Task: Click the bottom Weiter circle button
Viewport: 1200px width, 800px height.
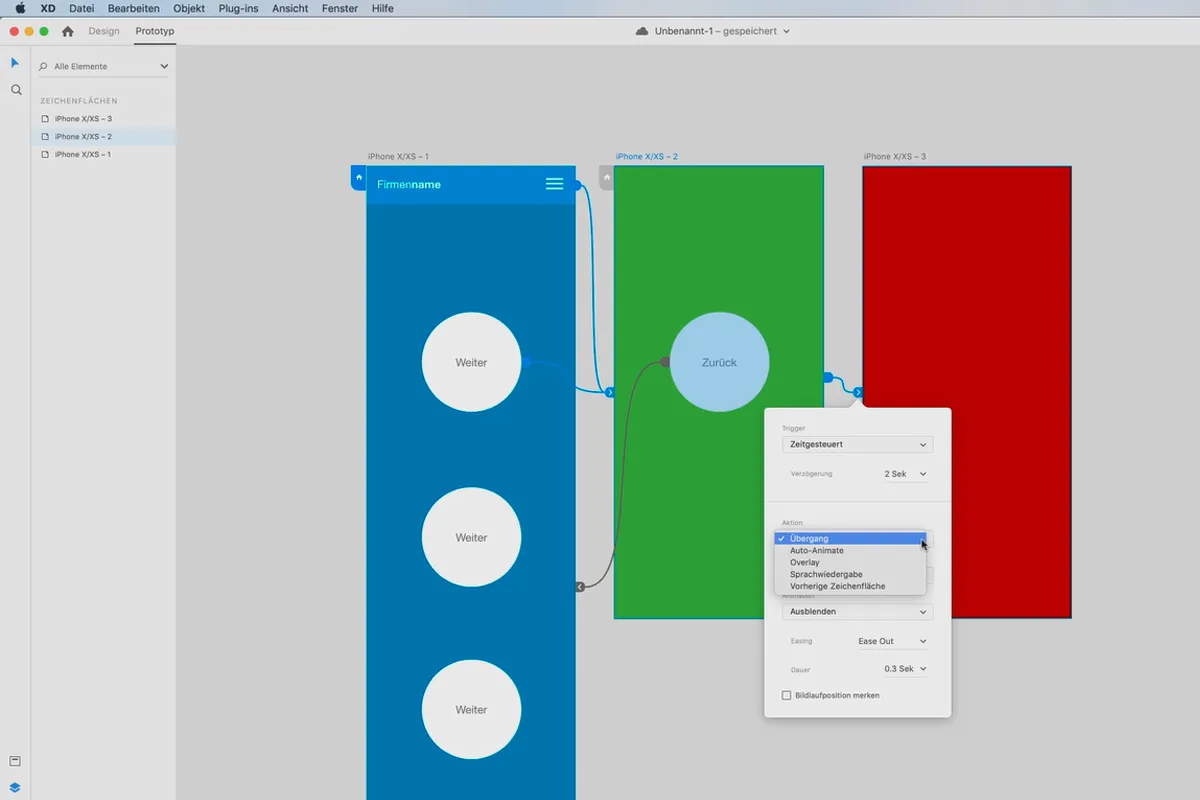Action: click(471, 709)
